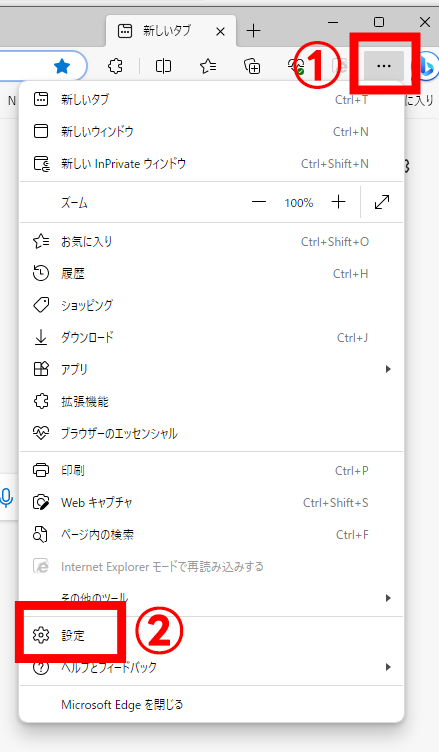This screenshot has width=439, height=752.
Task: Open 設定 from the menu
Action: tap(211, 635)
